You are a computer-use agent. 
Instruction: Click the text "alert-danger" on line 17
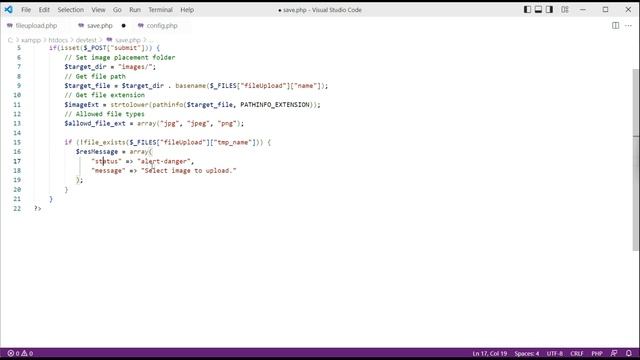click(165, 161)
